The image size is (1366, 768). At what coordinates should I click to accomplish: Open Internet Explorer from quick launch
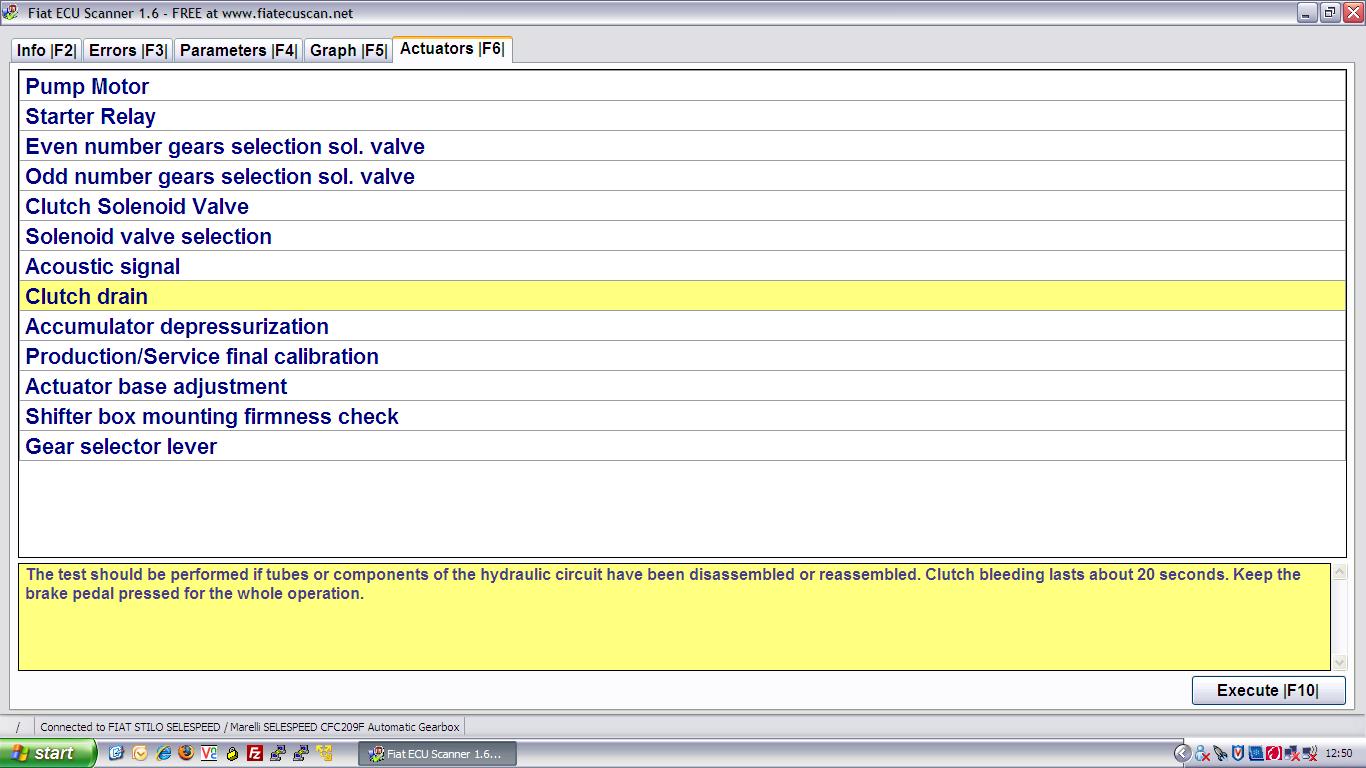[x=164, y=753]
